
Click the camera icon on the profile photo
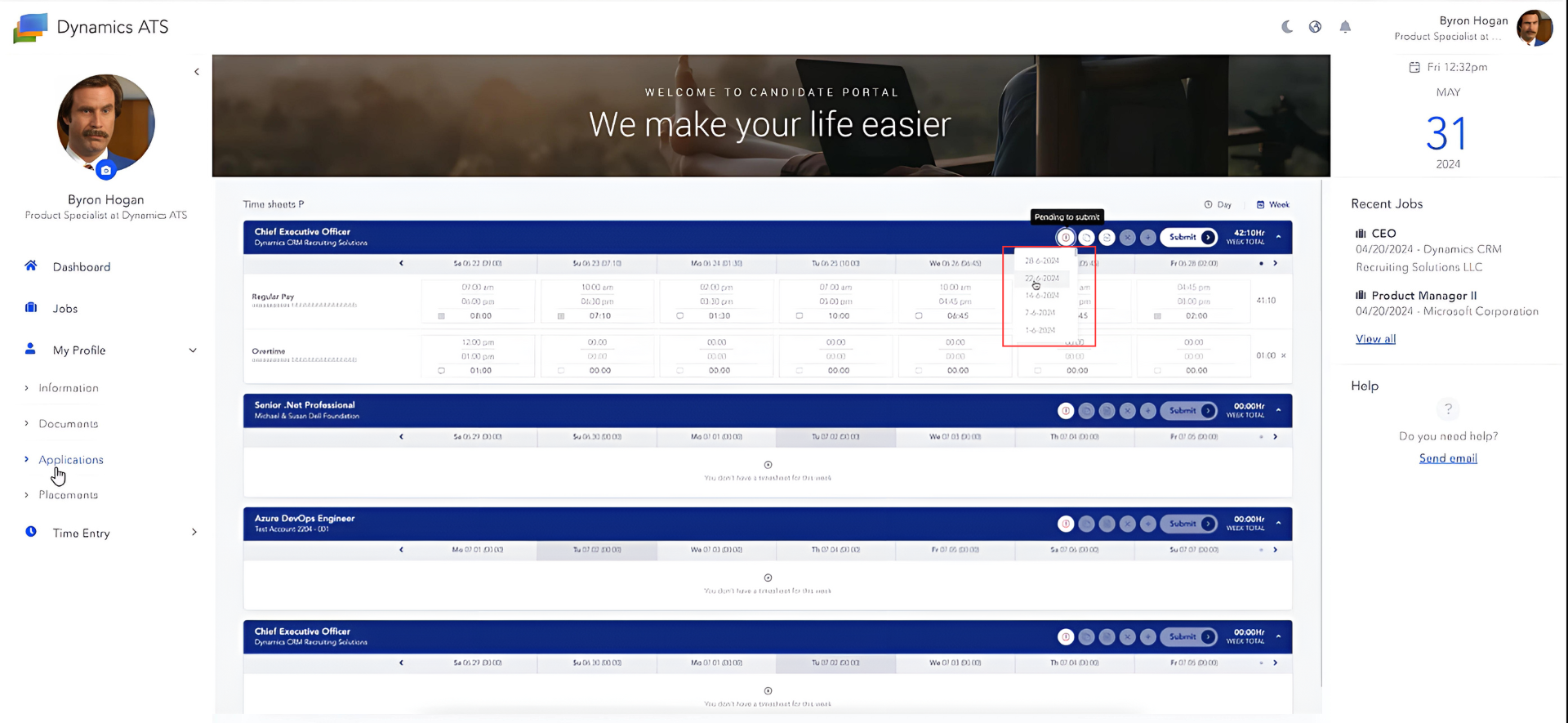coord(105,171)
